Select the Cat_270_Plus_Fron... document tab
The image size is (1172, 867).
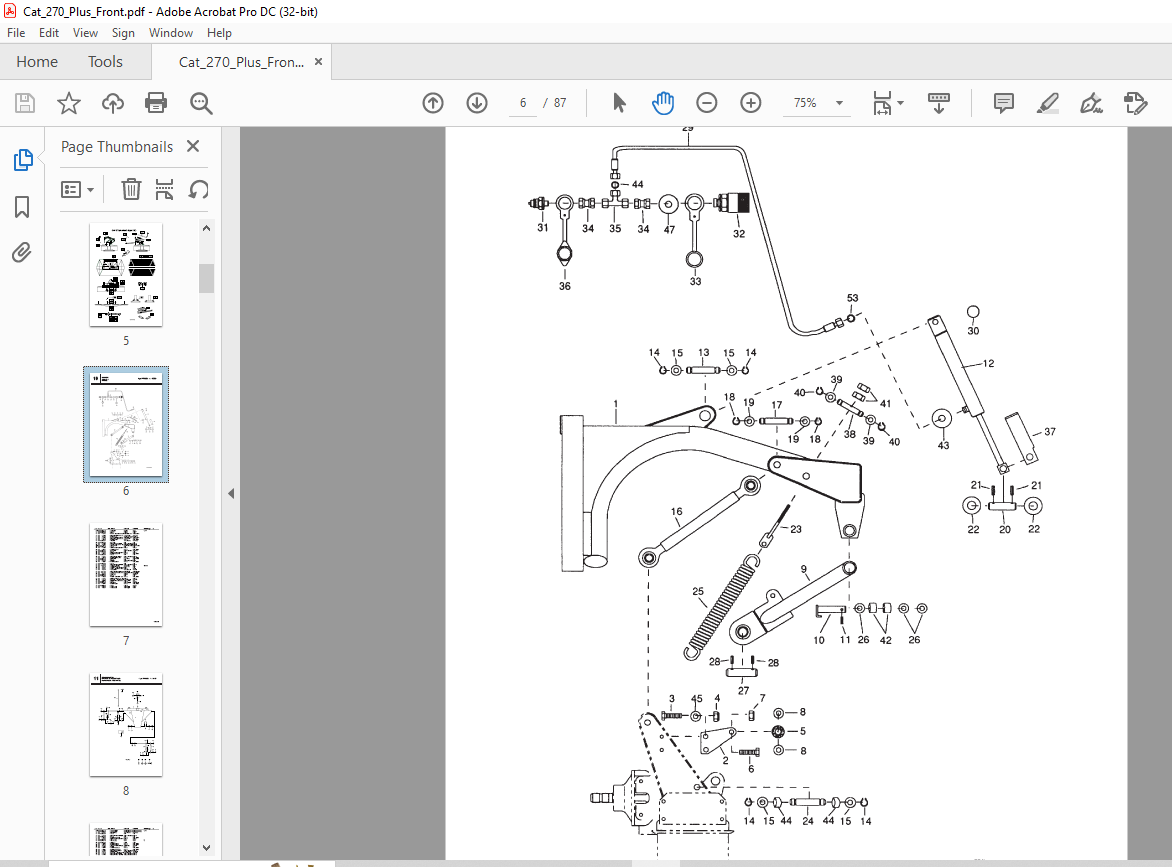click(241, 62)
